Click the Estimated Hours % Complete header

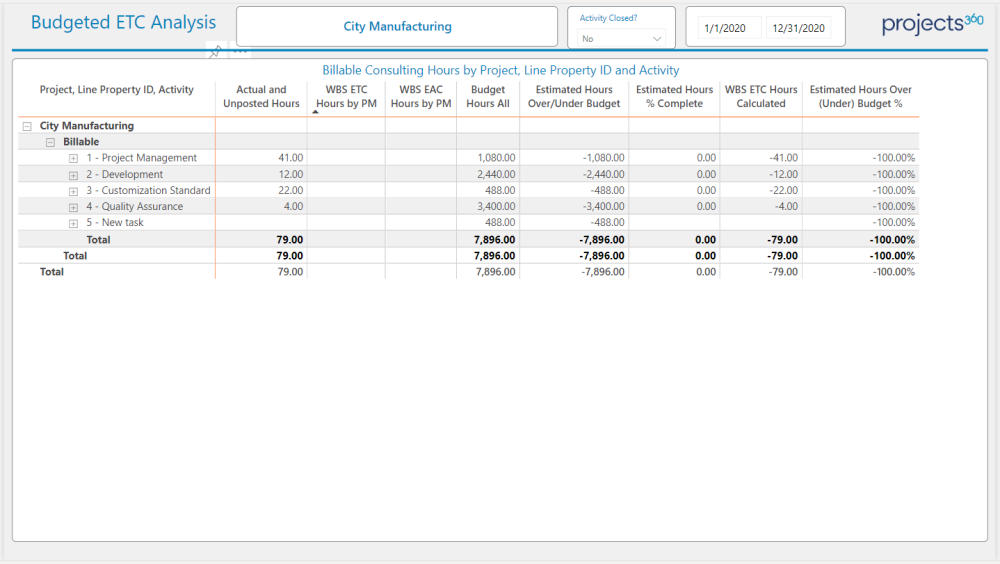click(674, 96)
